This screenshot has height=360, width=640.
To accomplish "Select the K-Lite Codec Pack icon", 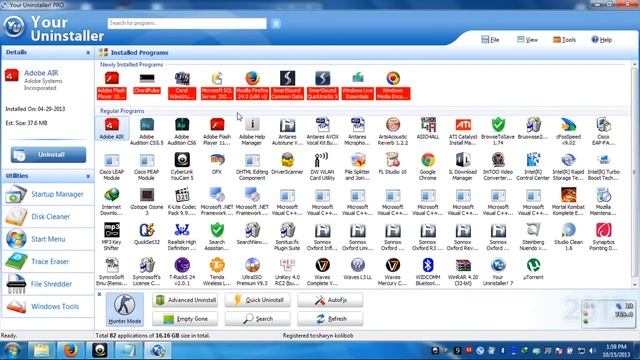I will click(x=182, y=202).
